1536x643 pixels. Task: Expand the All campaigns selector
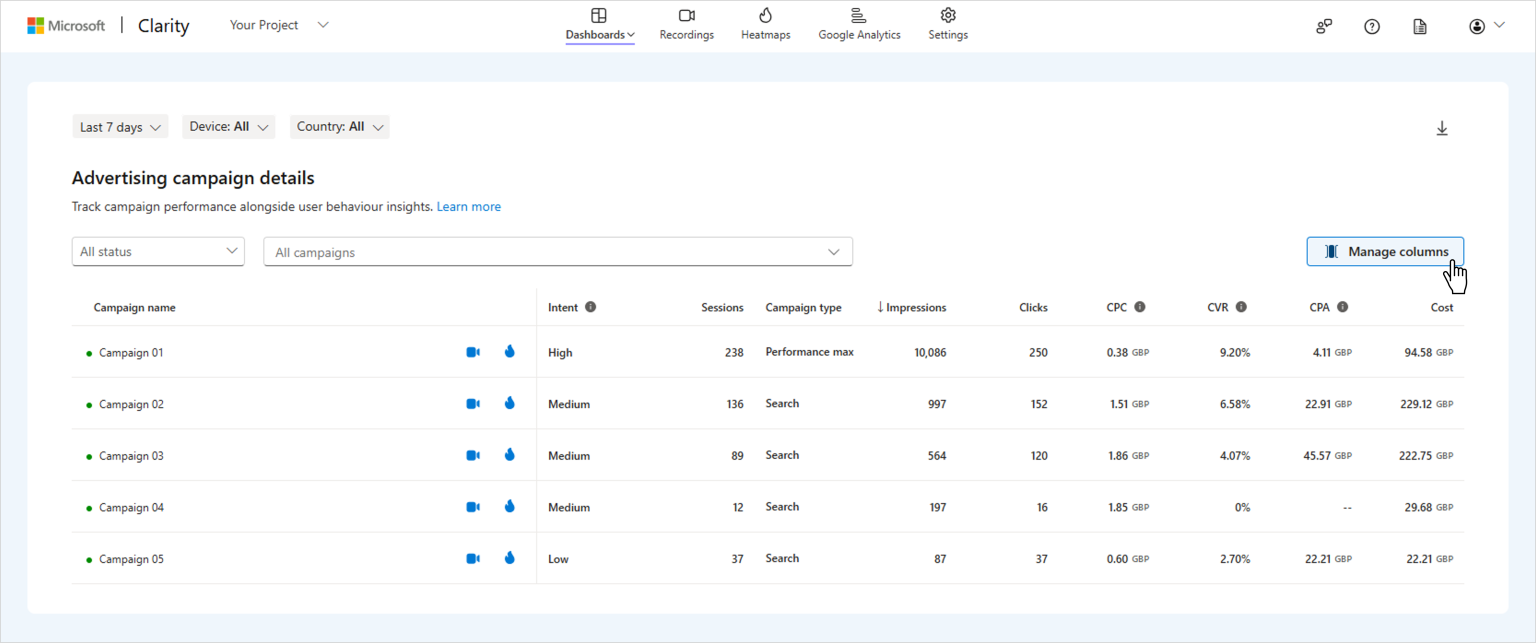(557, 251)
